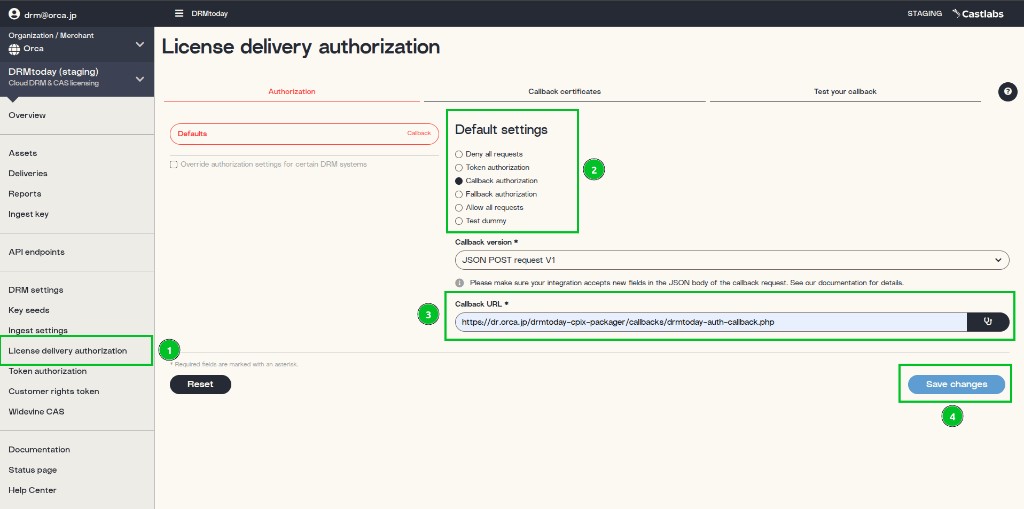Switch to the Callback certificates tab
Viewport: 1024px width, 509px height.
564,91
